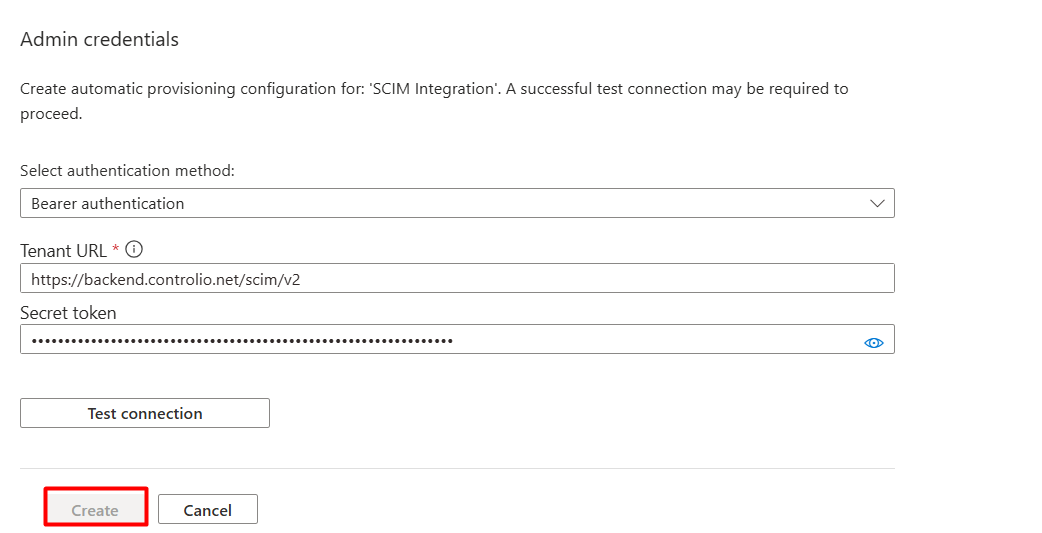
Task: Click the Admin credentials heading
Action: [100, 39]
